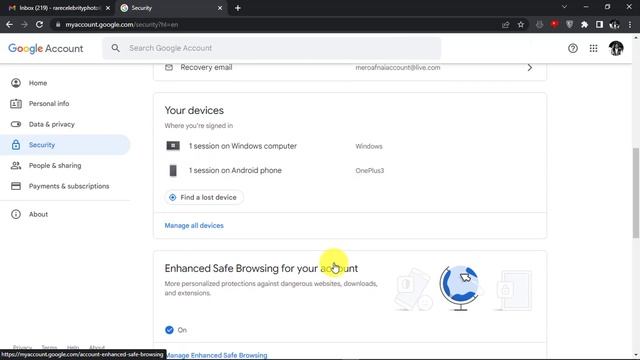This screenshot has width=640, height=360.
Task: Click the globe illustration in Safe Browsing
Action: coord(460,287)
